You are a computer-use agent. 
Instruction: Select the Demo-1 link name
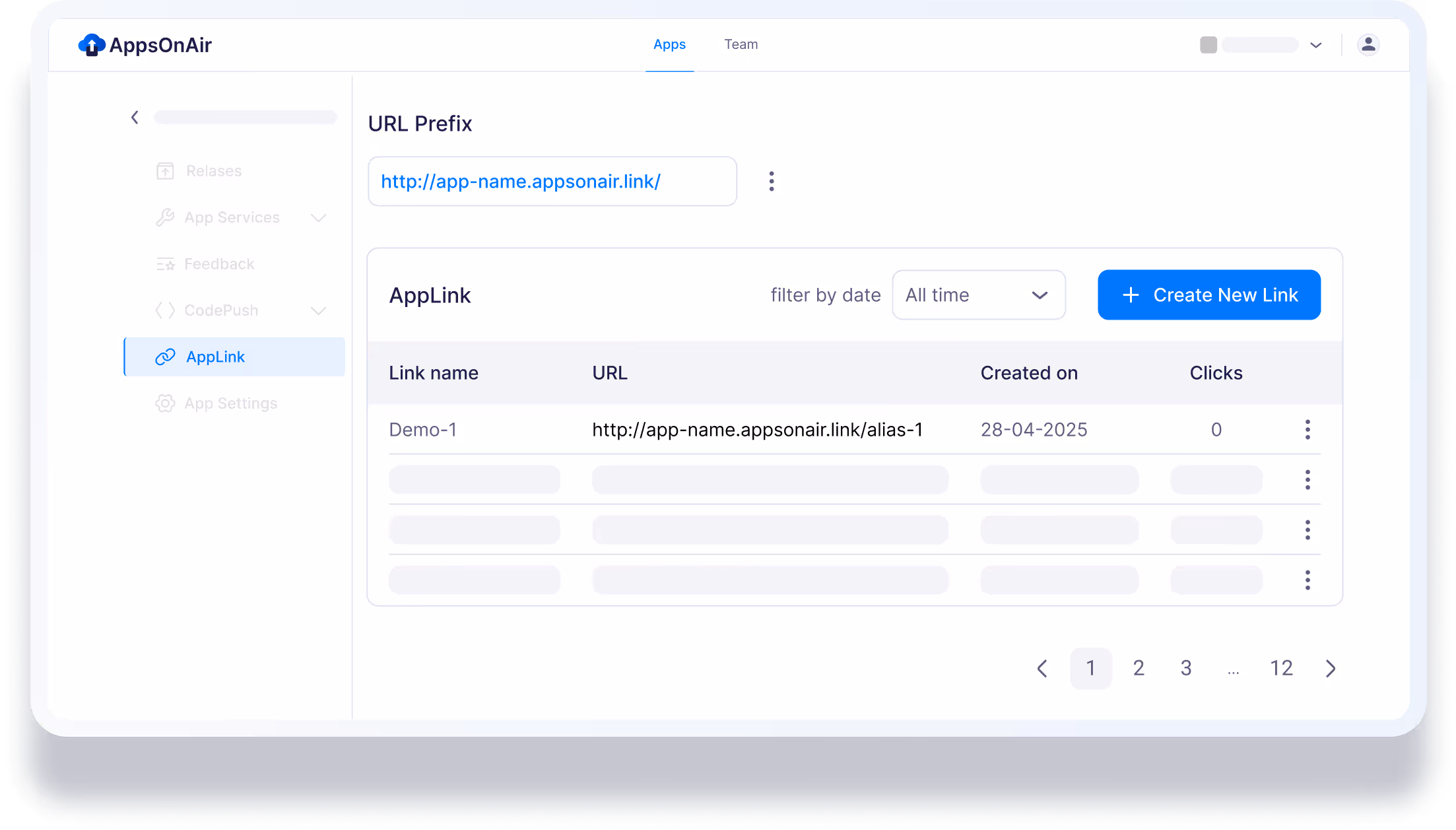click(423, 430)
